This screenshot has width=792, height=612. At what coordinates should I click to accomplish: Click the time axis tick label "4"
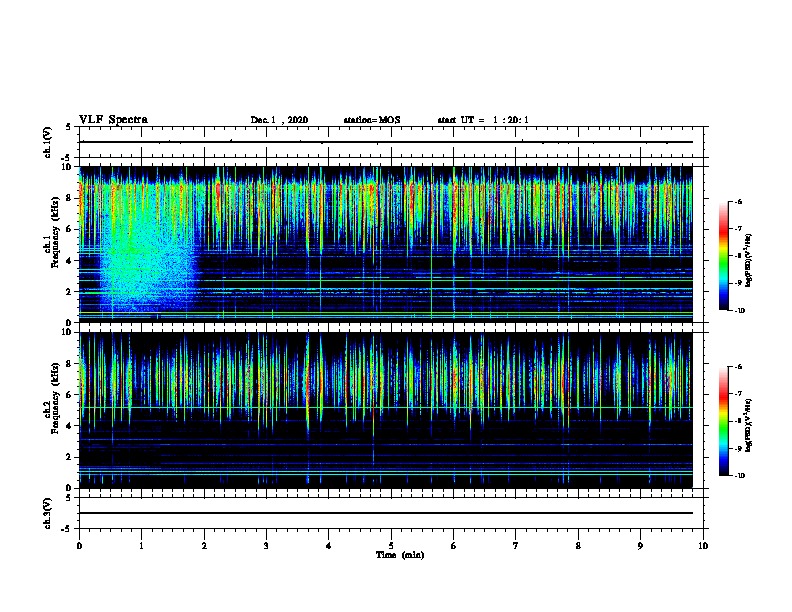(x=329, y=546)
